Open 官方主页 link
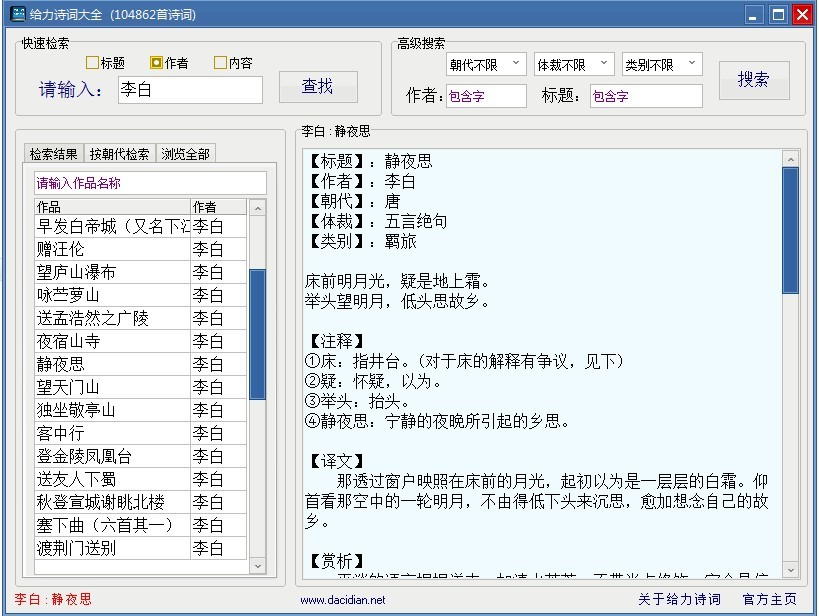The image size is (819, 616). pos(769,599)
